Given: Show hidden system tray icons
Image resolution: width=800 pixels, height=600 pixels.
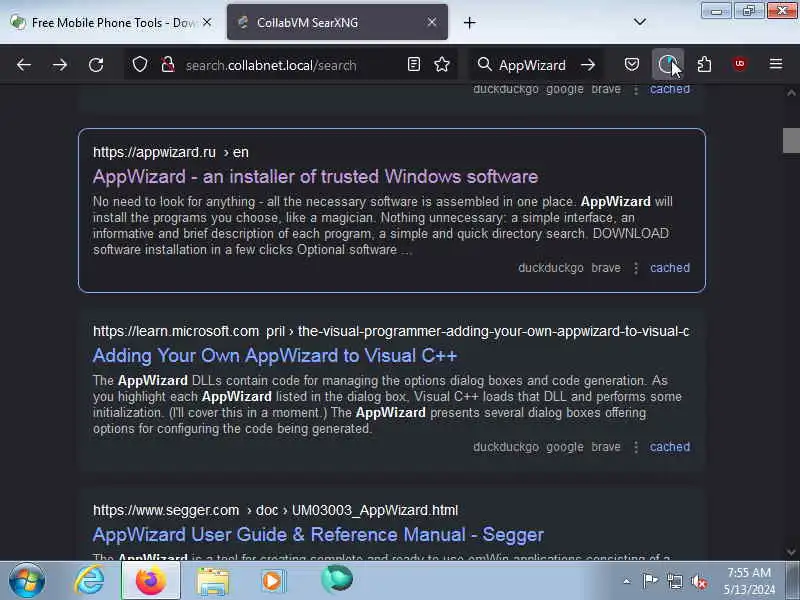Looking at the screenshot, I should (627, 581).
